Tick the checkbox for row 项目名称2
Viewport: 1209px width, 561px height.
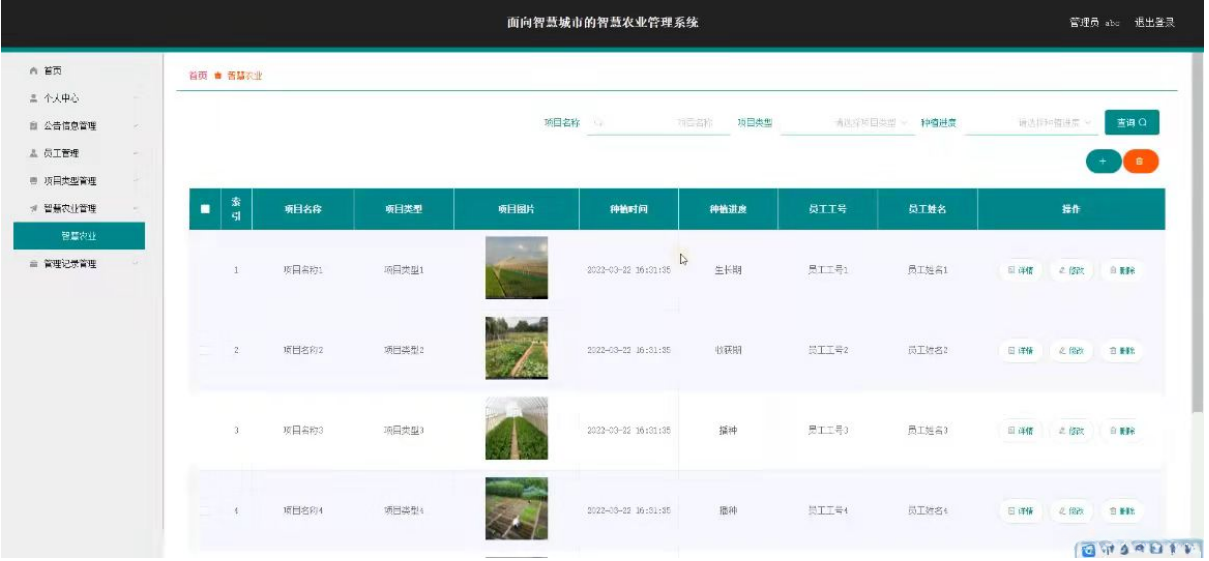206,351
